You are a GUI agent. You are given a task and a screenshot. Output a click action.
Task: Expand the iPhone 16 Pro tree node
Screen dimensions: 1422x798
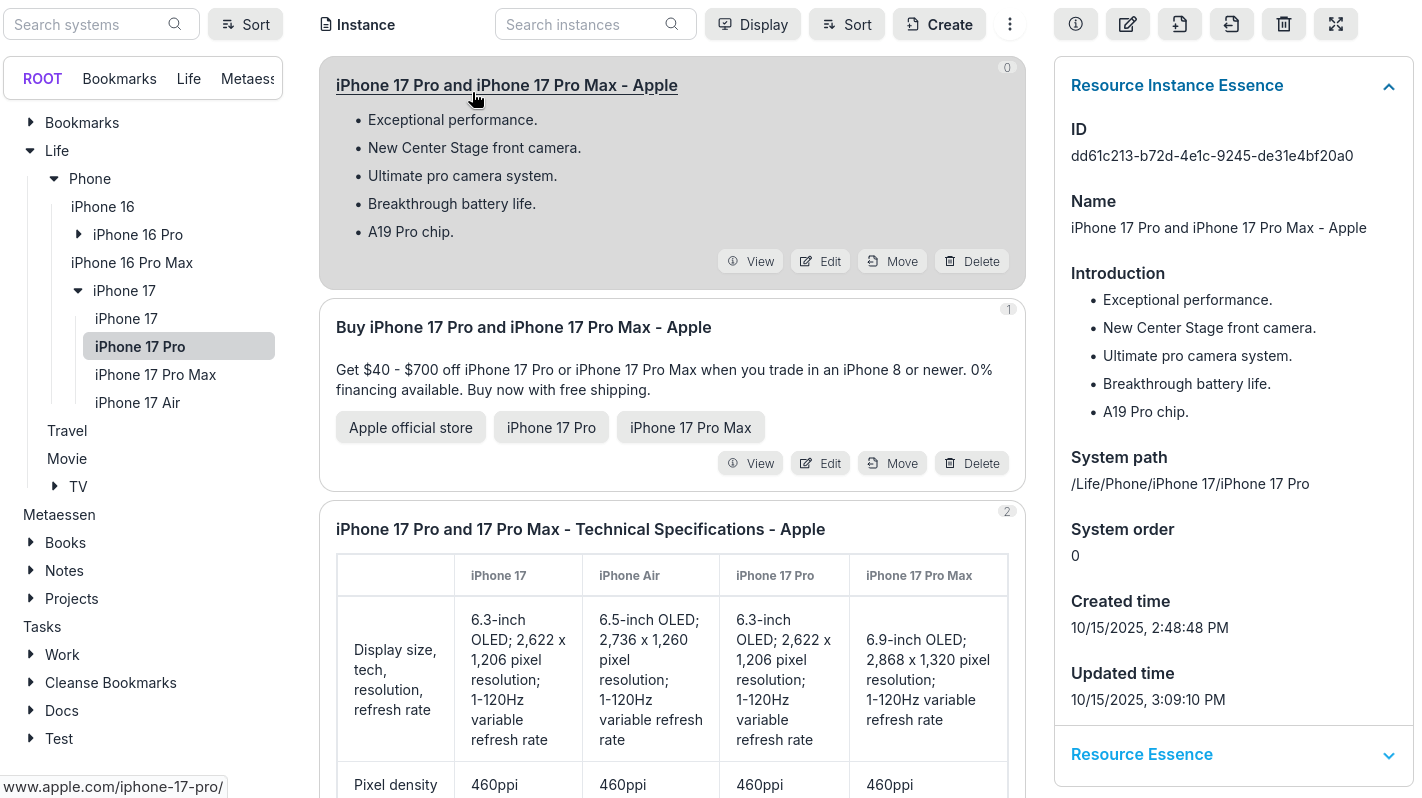[79, 234]
